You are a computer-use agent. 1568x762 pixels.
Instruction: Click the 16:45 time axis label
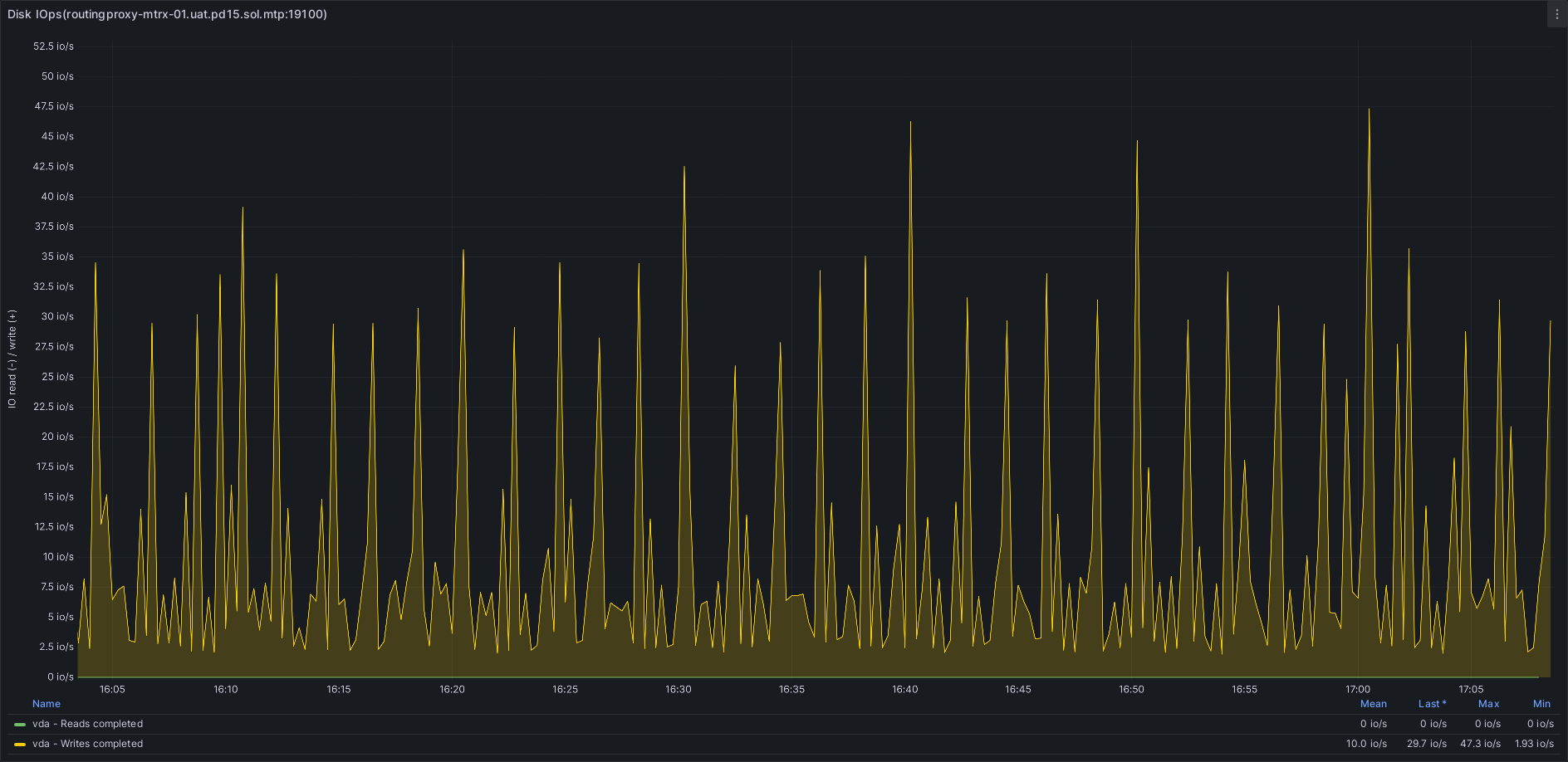[1018, 690]
